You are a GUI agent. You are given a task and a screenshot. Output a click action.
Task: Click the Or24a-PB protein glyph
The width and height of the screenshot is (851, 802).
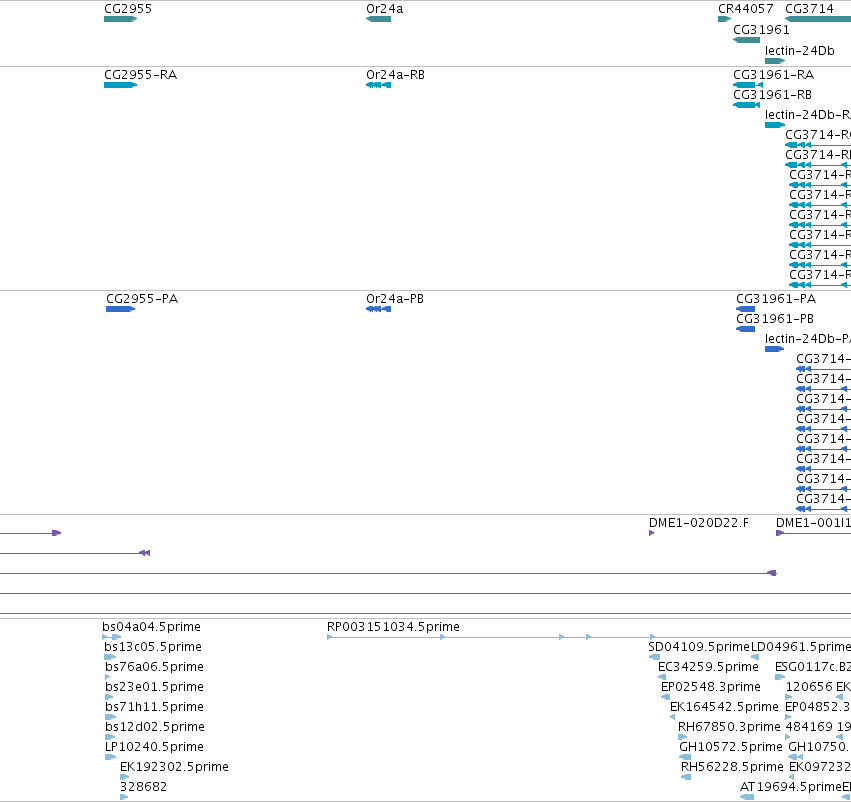click(378, 309)
